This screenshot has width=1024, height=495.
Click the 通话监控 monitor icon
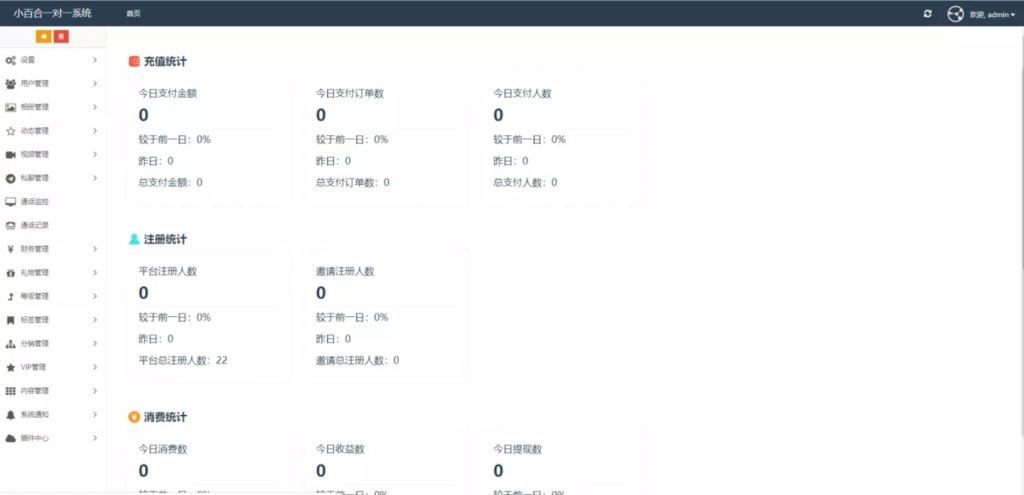10,202
